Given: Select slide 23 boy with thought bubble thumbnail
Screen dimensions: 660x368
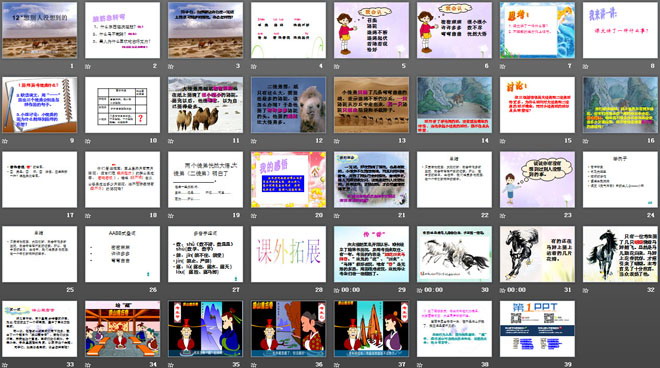Looking at the screenshot, I should 537,179.
